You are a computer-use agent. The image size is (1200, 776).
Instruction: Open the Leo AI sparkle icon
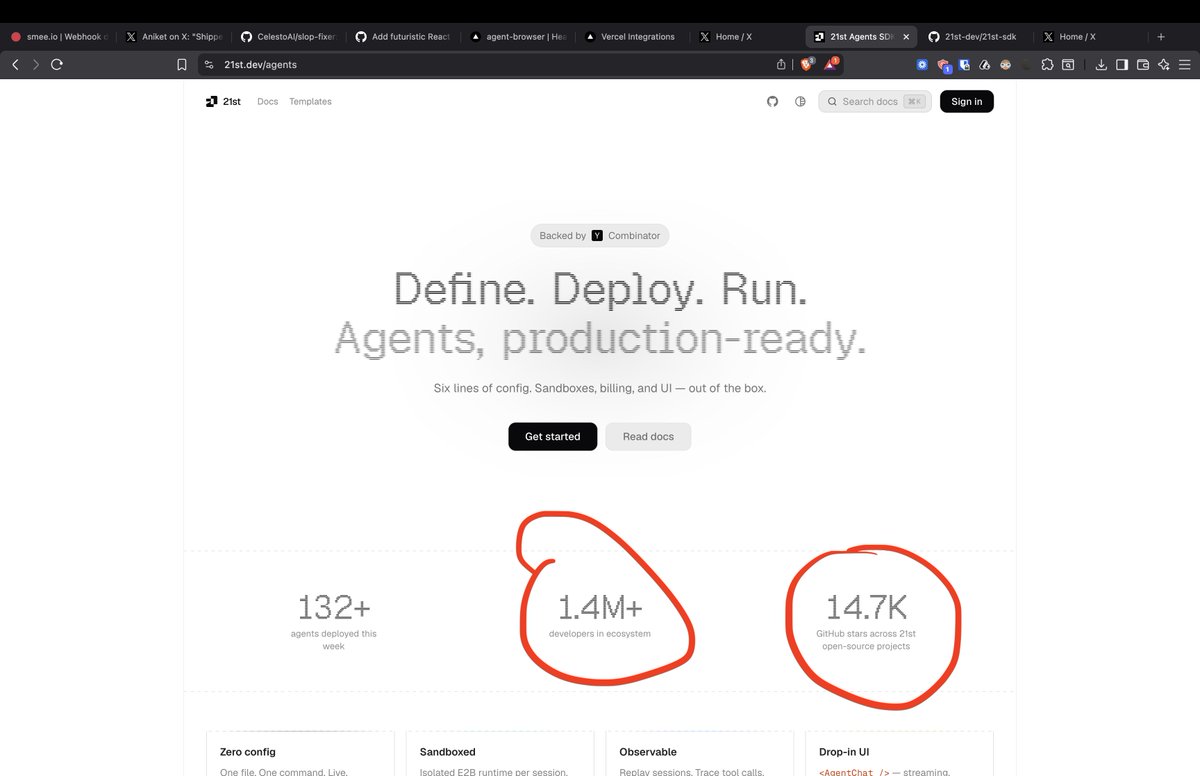pyautogui.click(x=1164, y=64)
